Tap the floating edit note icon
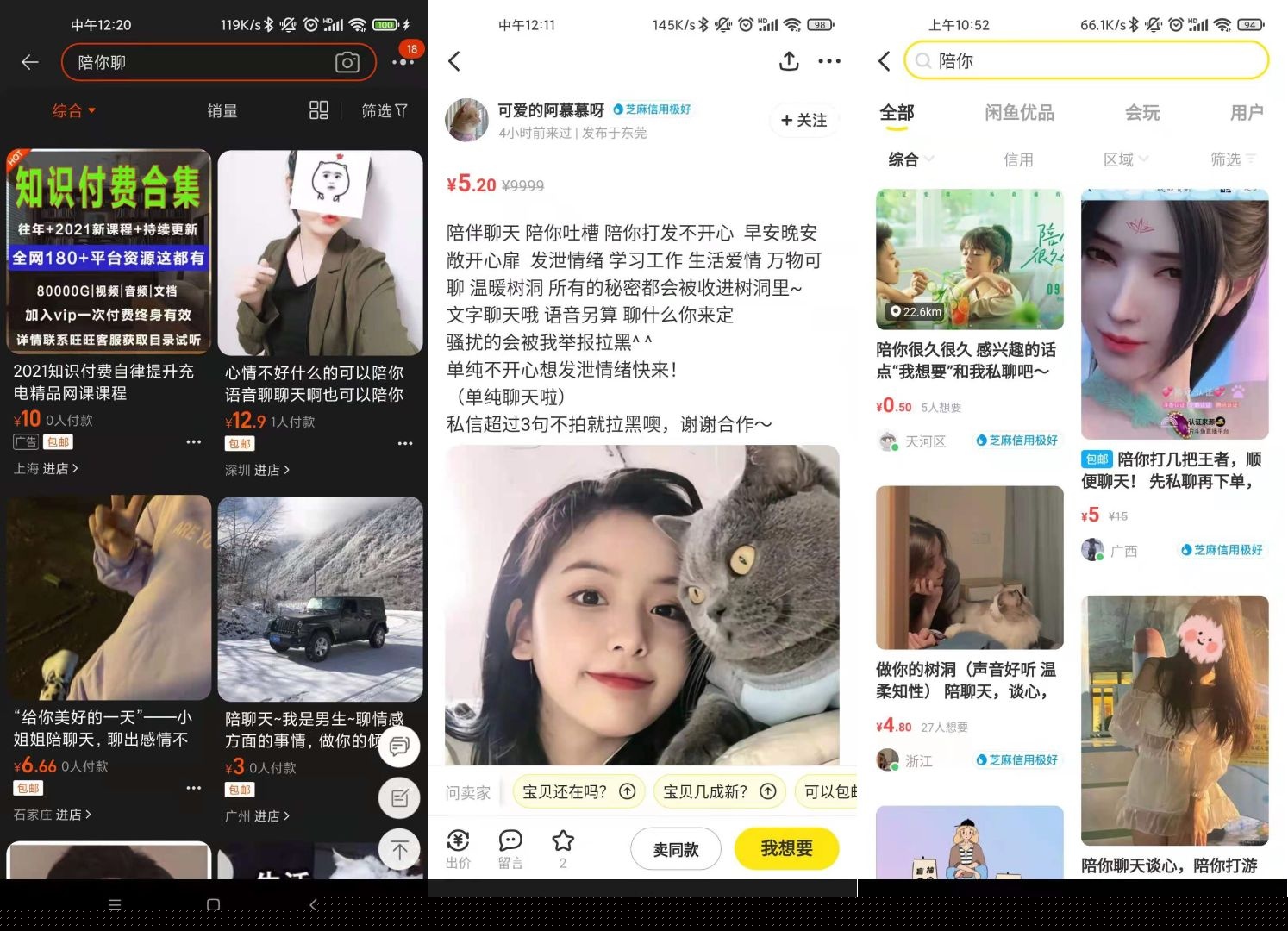The width and height of the screenshot is (1288, 931). tap(399, 798)
